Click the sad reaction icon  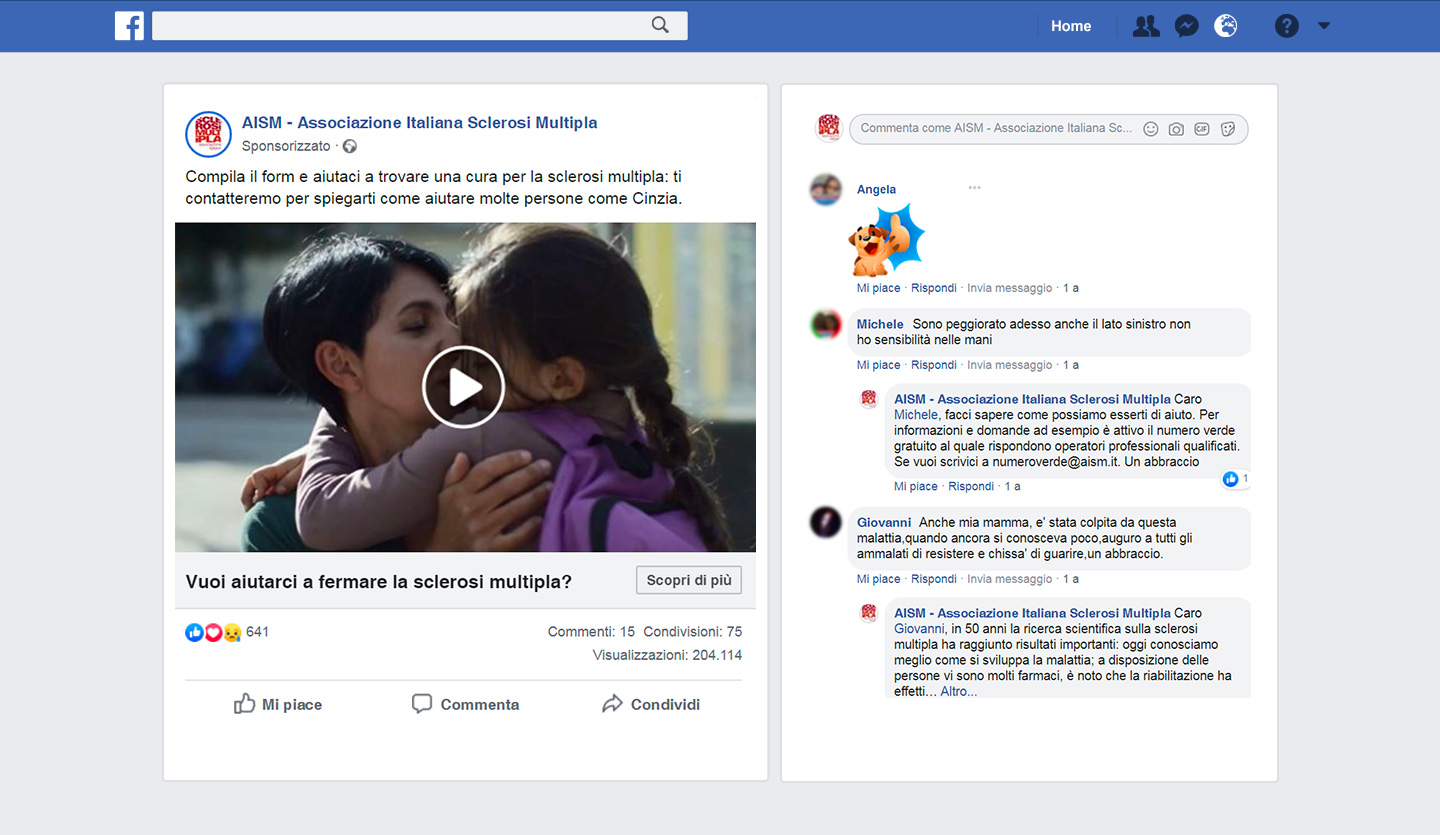pos(232,632)
